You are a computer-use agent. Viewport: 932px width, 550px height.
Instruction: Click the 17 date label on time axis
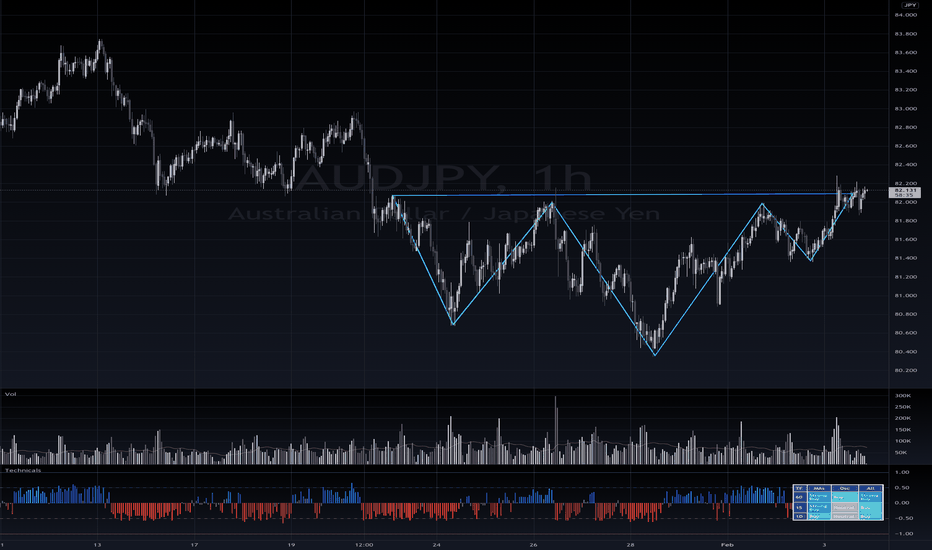tap(194, 545)
